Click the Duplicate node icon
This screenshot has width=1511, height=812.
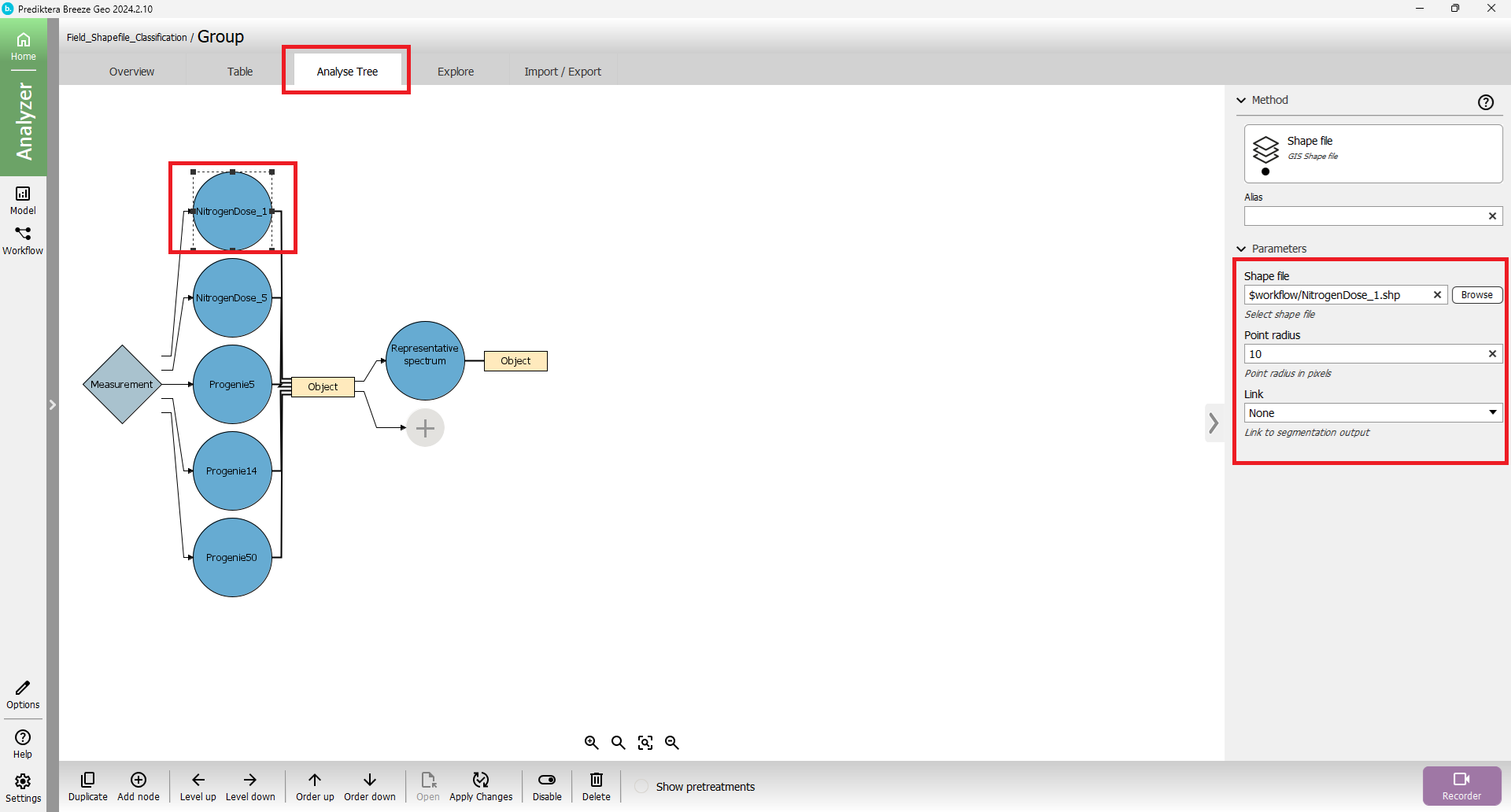[x=87, y=780]
